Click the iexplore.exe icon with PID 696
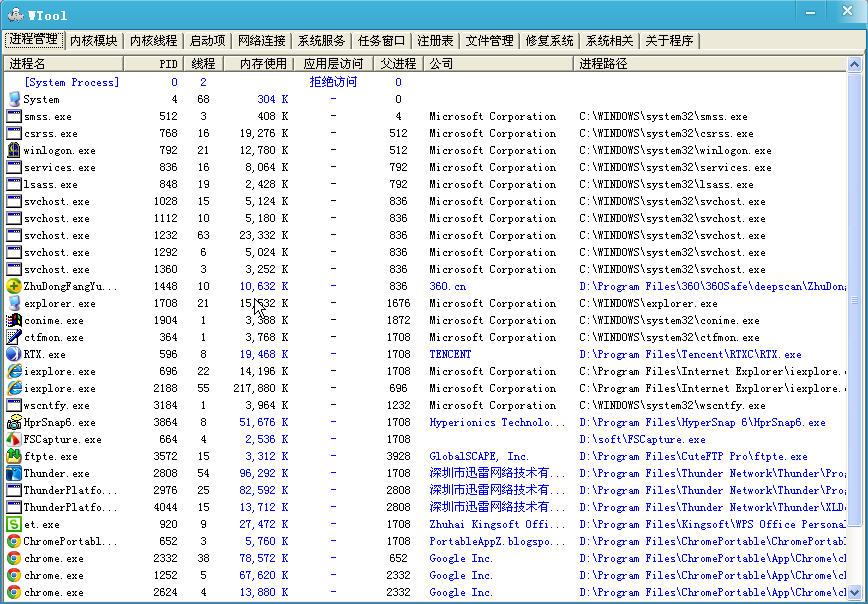This screenshot has width=868, height=604. (14, 371)
